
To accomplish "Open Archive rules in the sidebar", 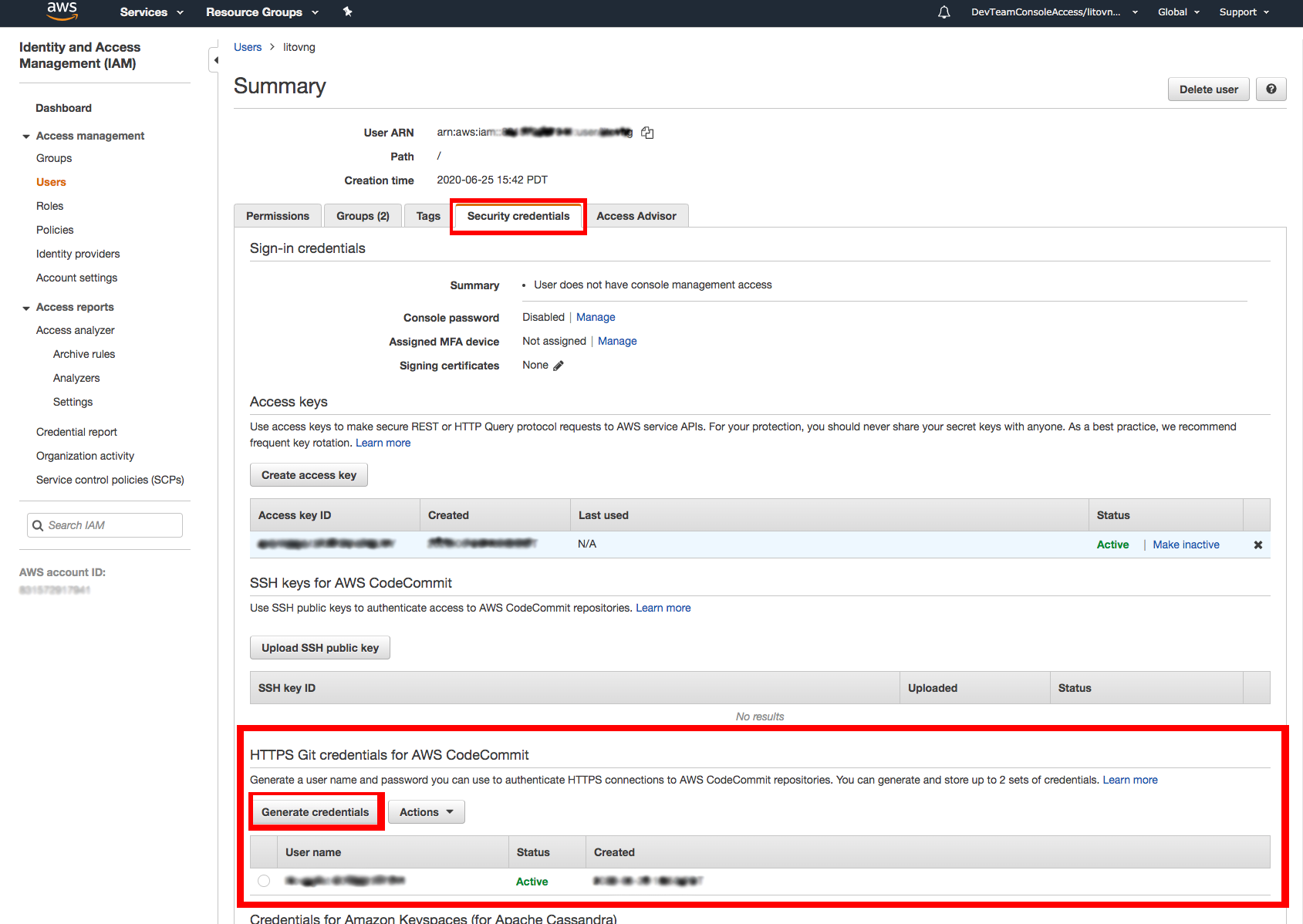I will 84,354.
